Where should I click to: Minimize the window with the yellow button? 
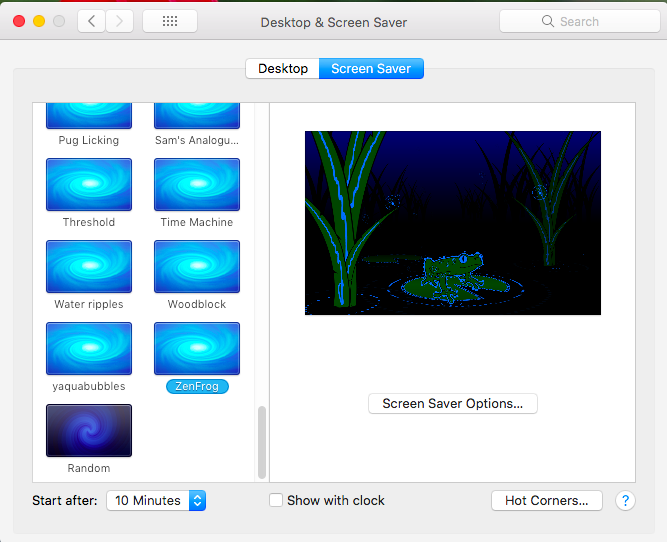click(x=39, y=21)
